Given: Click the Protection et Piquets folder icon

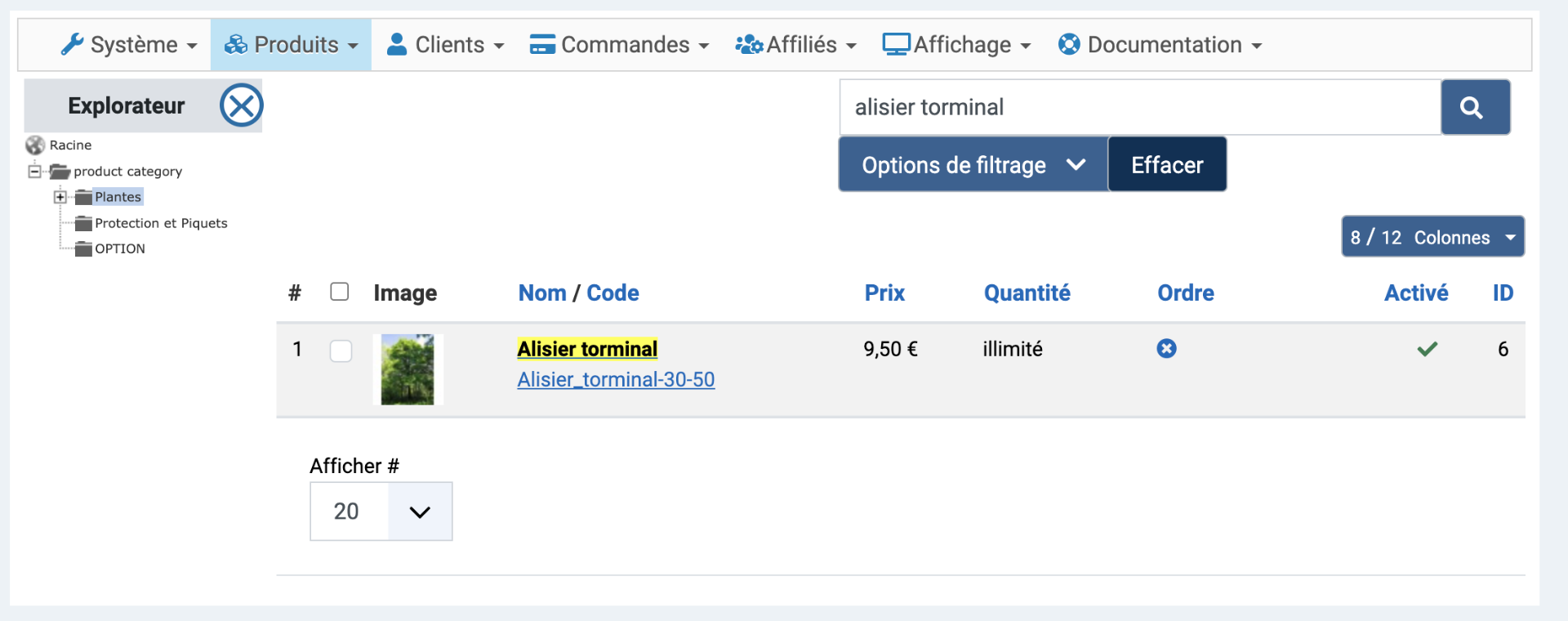Looking at the screenshot, I should (83, 223).
